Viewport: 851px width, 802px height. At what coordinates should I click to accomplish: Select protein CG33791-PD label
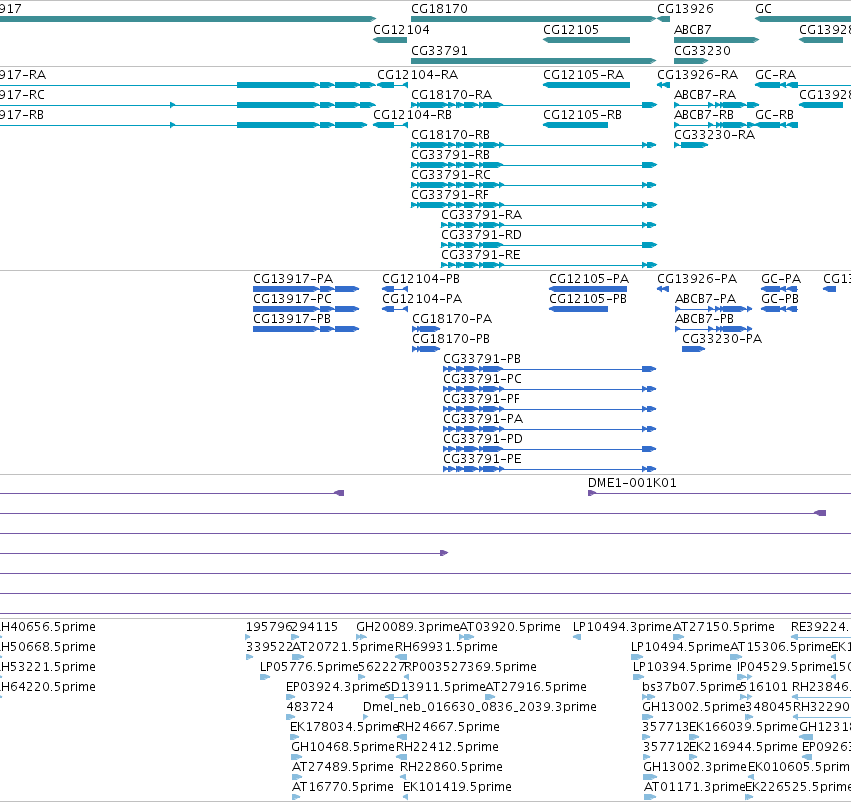(x=483, y=438)
